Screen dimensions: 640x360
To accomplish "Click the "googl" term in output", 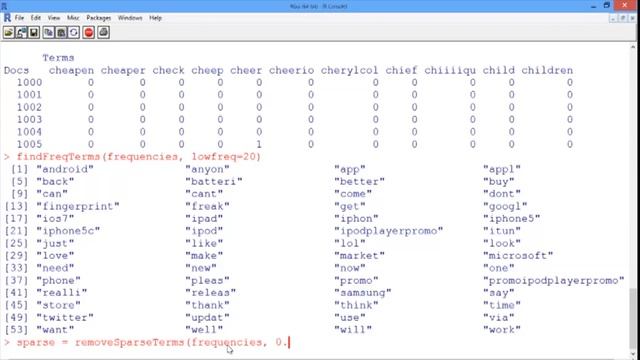I will point(505,206).
